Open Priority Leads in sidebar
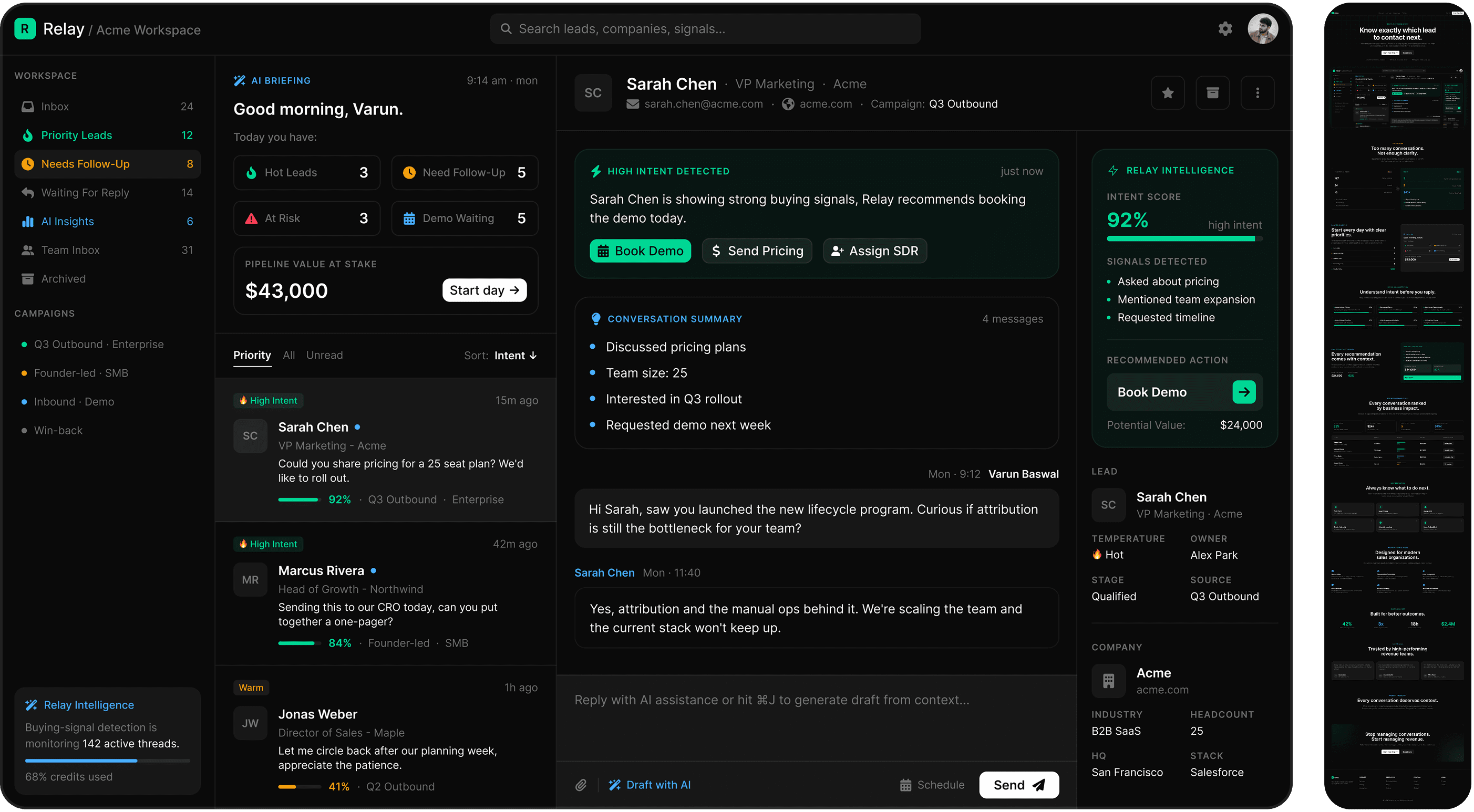The width and height of the screenshot is (1474, 812). coord(108,135)
